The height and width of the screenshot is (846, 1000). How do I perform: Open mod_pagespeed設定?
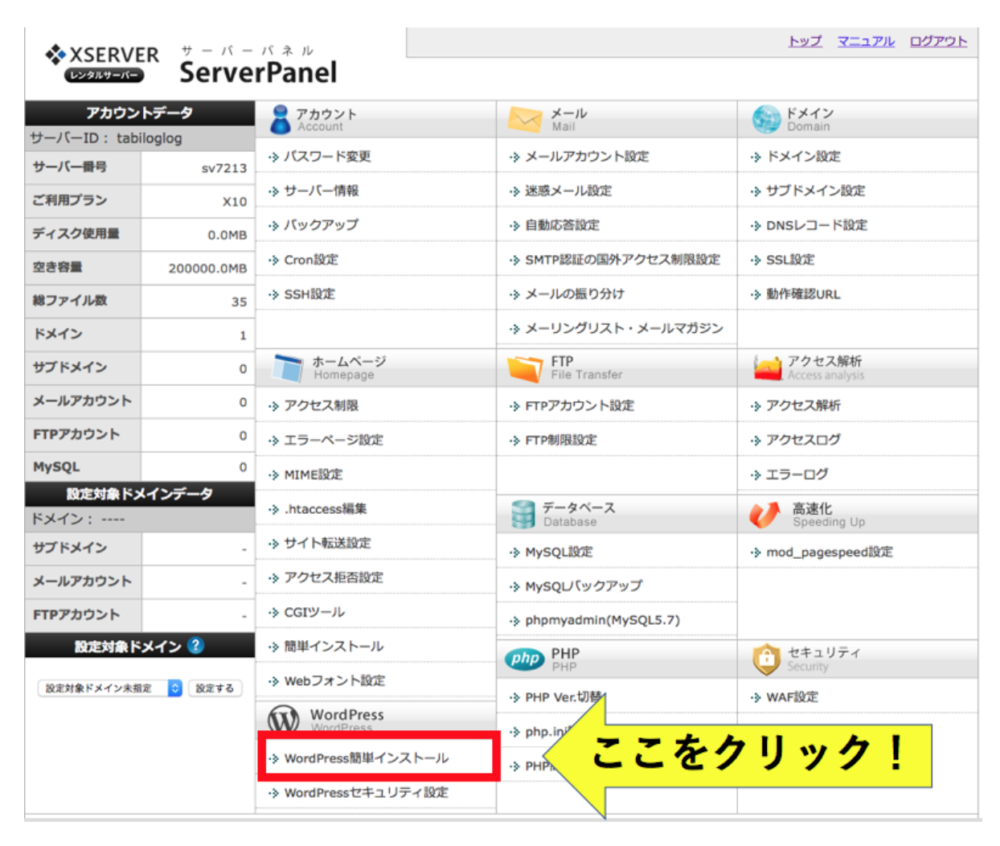click(x=829, y=552)
